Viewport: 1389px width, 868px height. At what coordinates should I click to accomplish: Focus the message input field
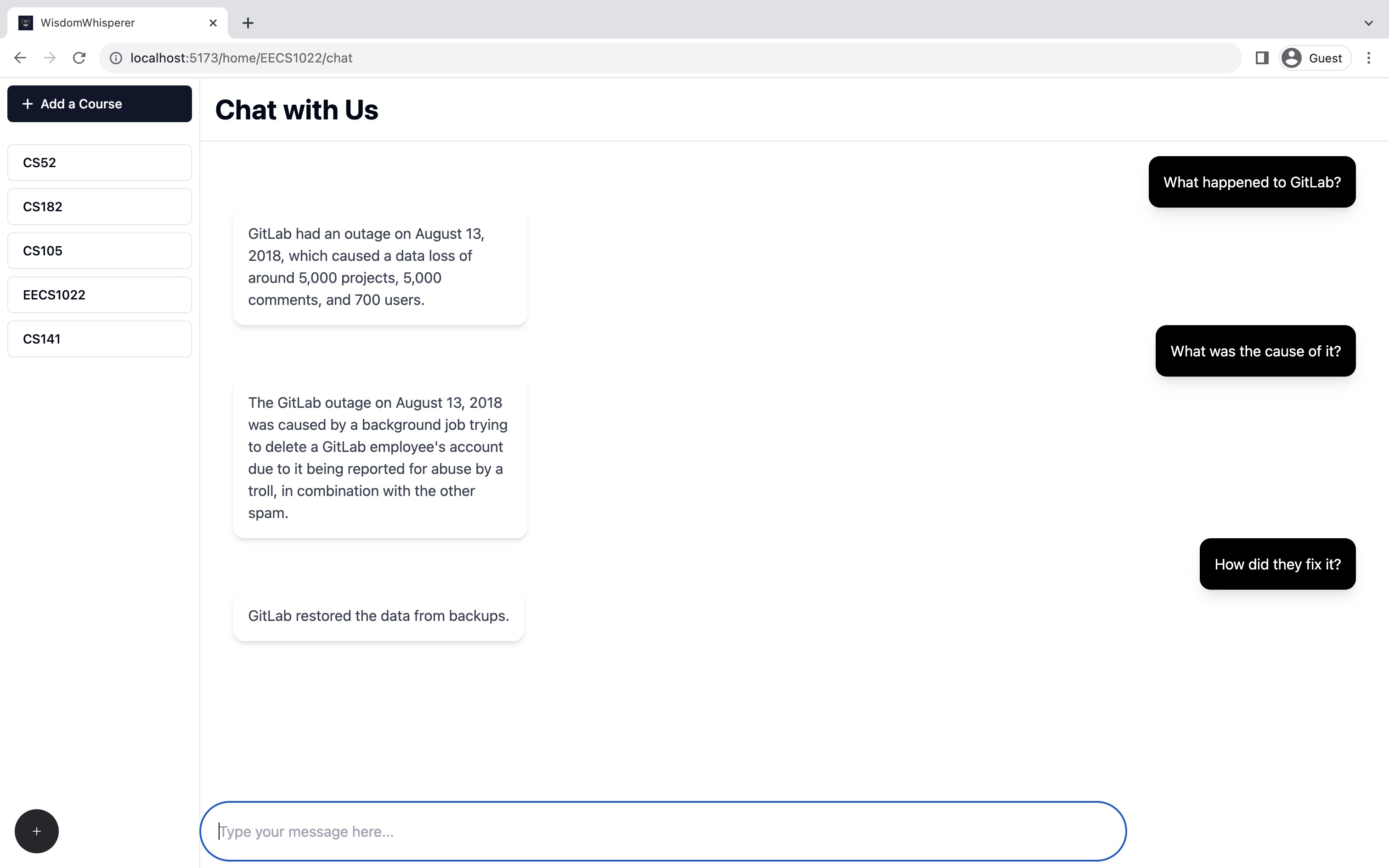click(663, 831)
